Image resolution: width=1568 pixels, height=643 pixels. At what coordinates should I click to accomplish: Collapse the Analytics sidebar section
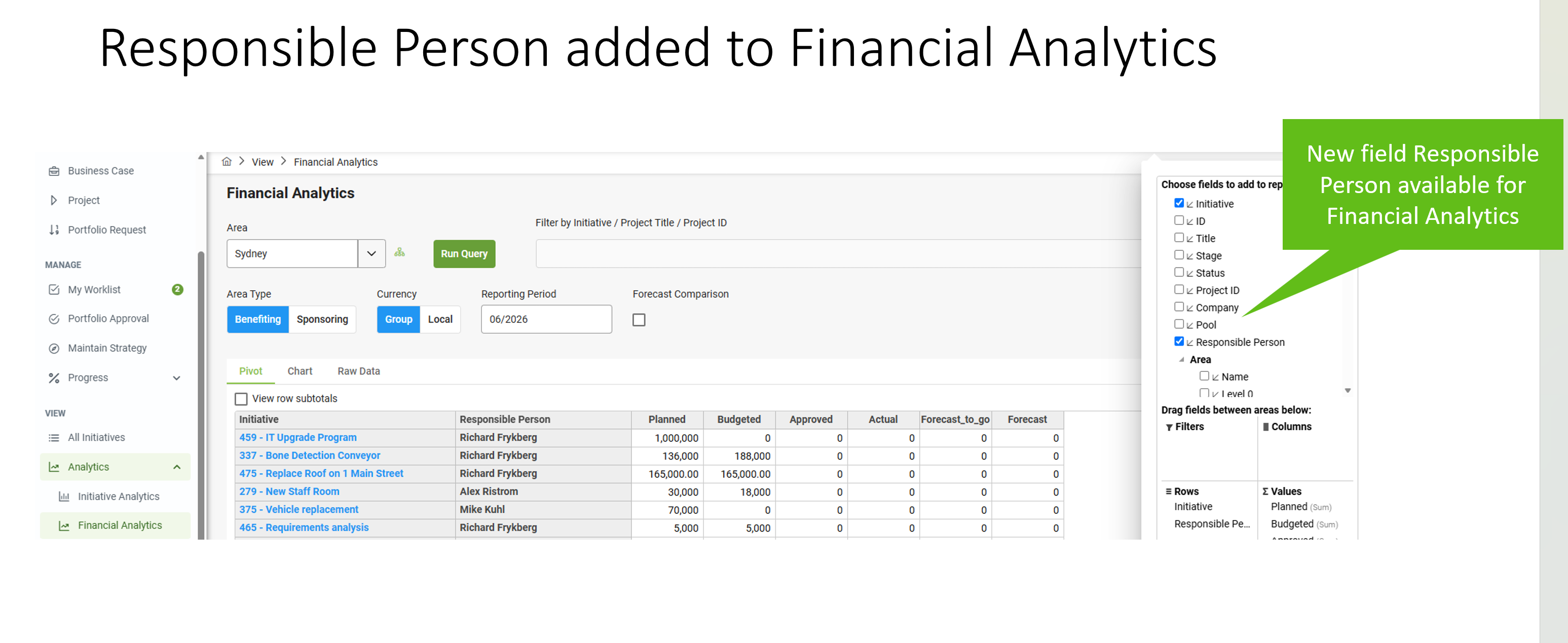[176, 467]
